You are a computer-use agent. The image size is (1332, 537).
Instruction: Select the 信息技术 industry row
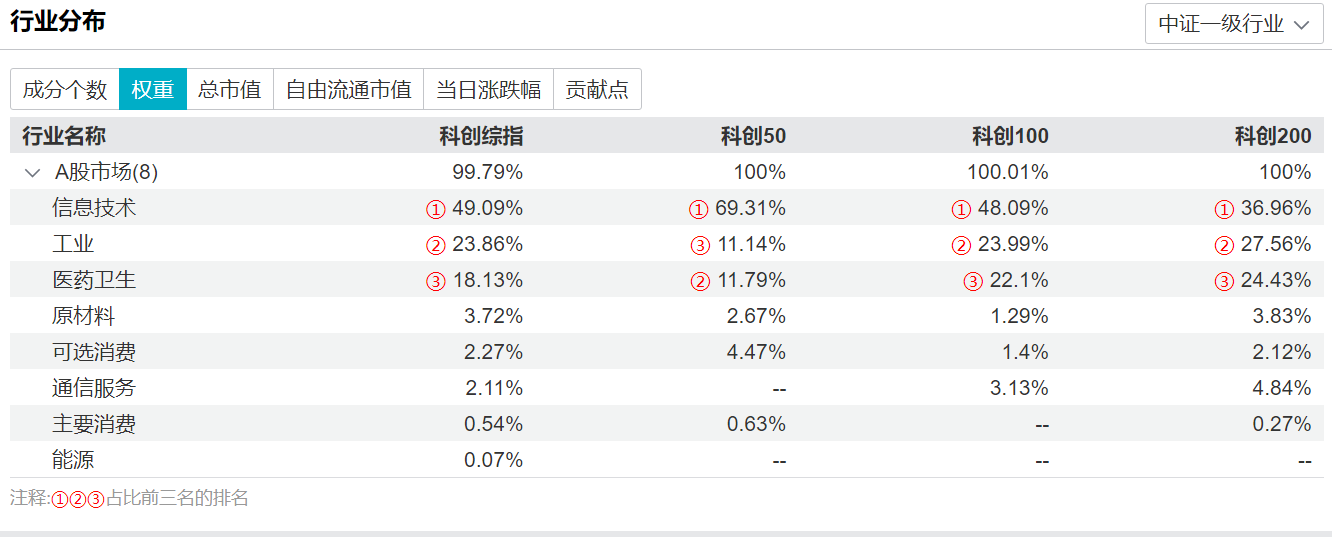click(94, 208)
